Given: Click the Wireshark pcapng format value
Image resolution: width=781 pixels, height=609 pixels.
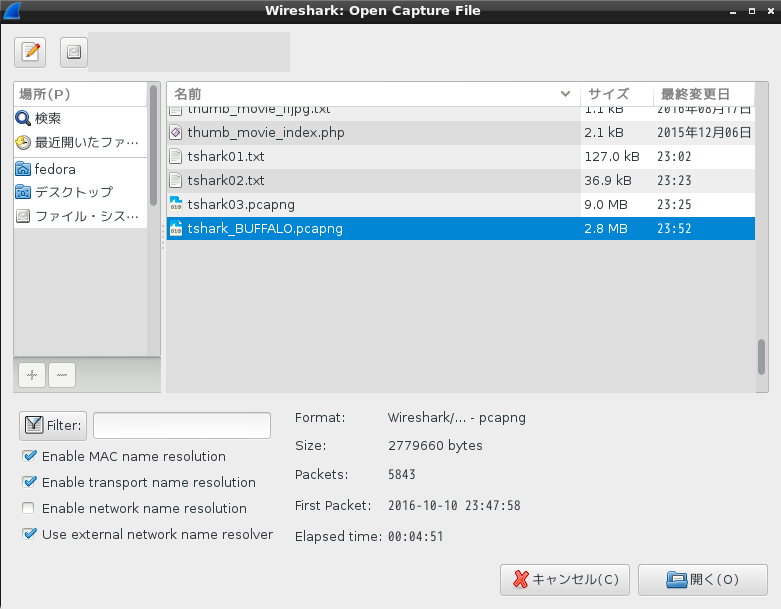Looking at the screenshot, I should coord(457,417).
